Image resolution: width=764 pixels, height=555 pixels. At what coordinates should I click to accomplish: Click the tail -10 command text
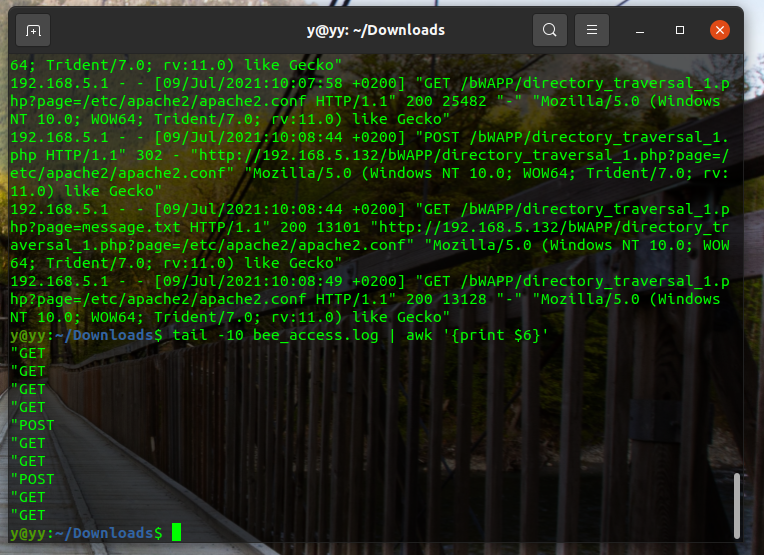[208, 335]
